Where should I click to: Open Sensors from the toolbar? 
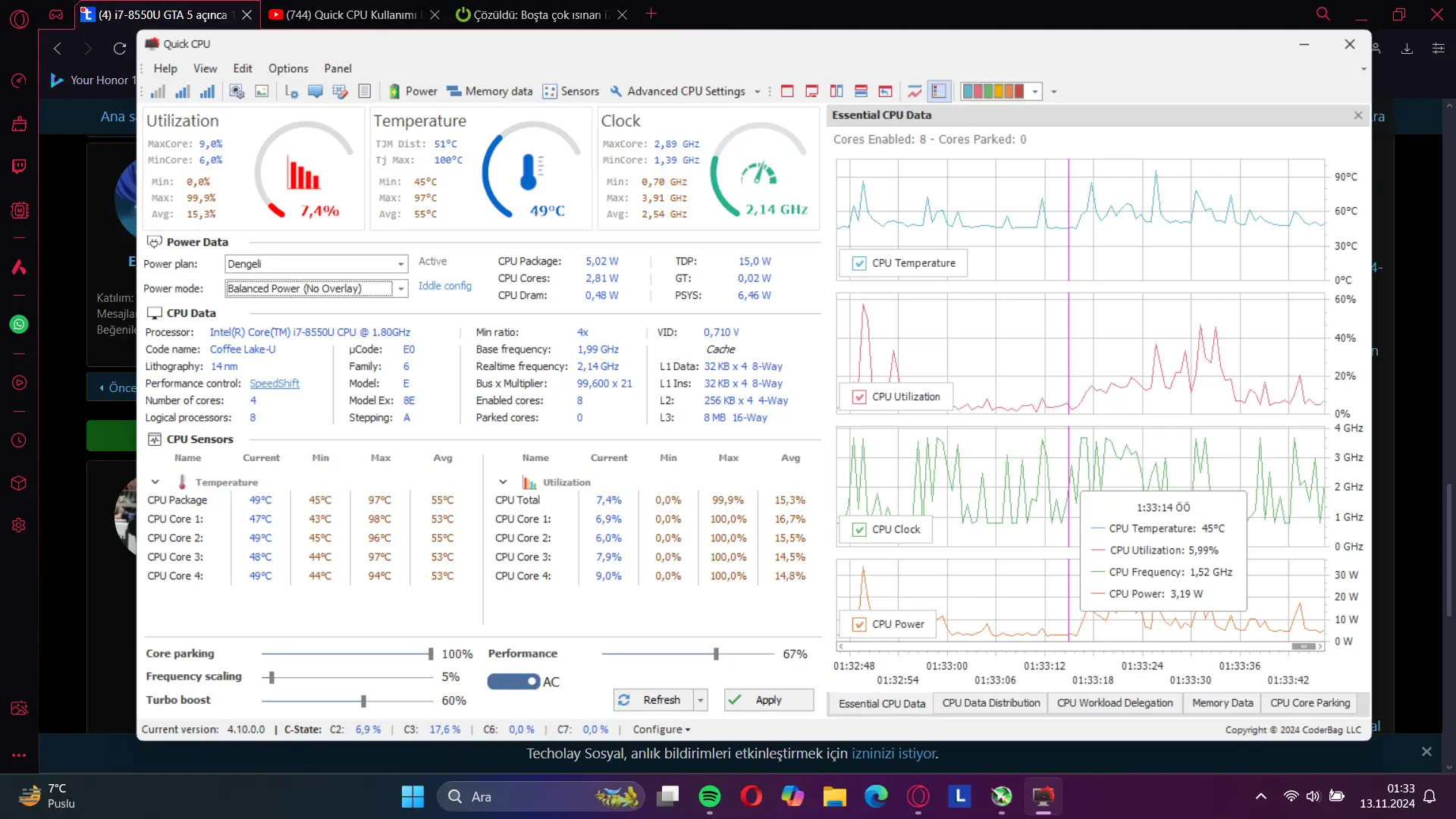click(571, 91)
